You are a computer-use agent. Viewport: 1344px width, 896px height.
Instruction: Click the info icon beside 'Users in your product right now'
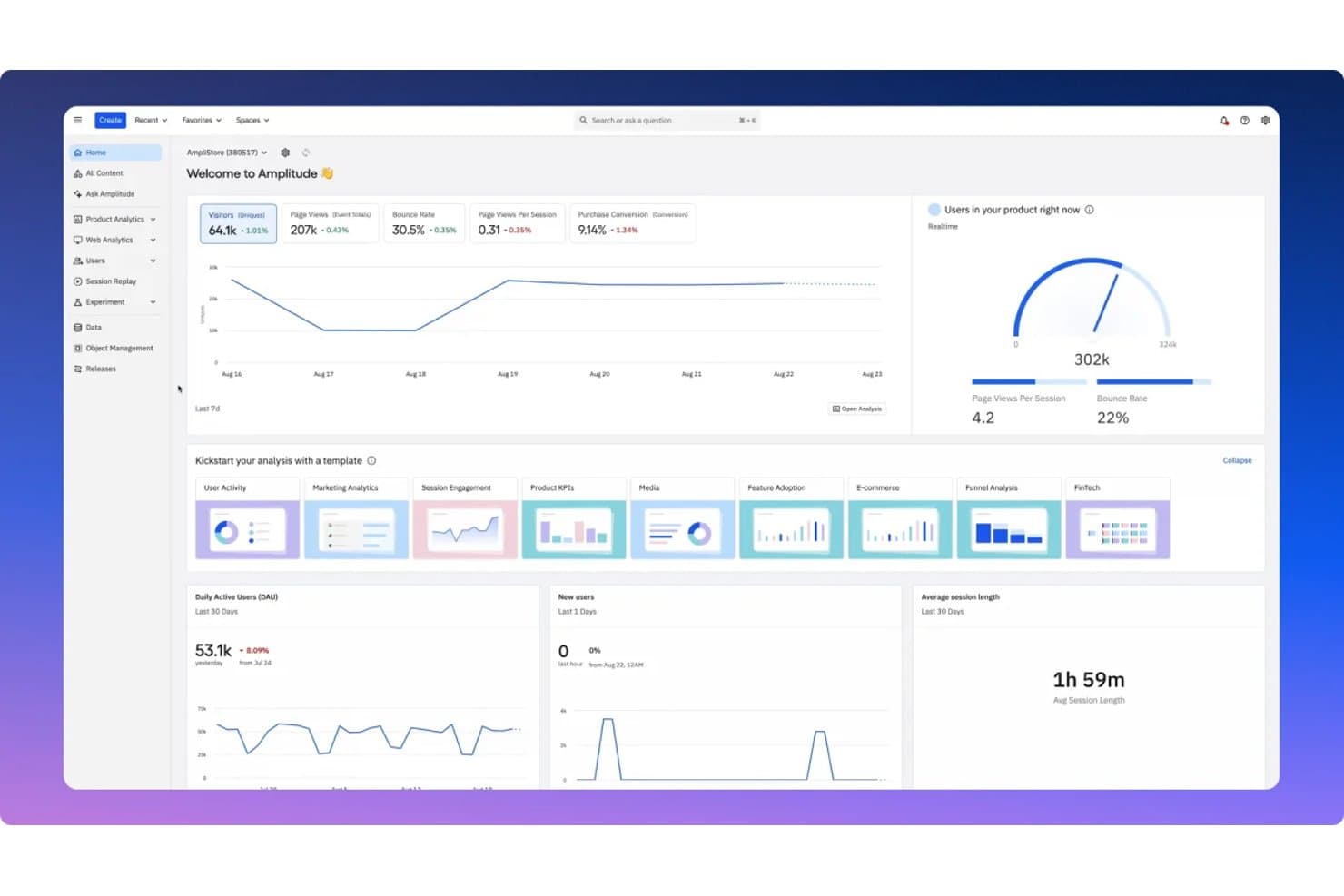(x=1090, y=210)
